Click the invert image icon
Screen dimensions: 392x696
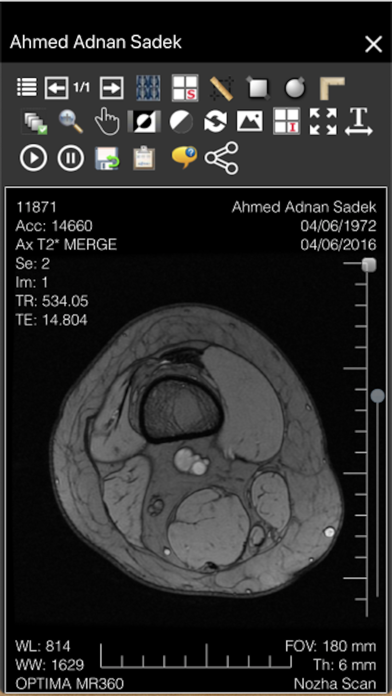144,122
